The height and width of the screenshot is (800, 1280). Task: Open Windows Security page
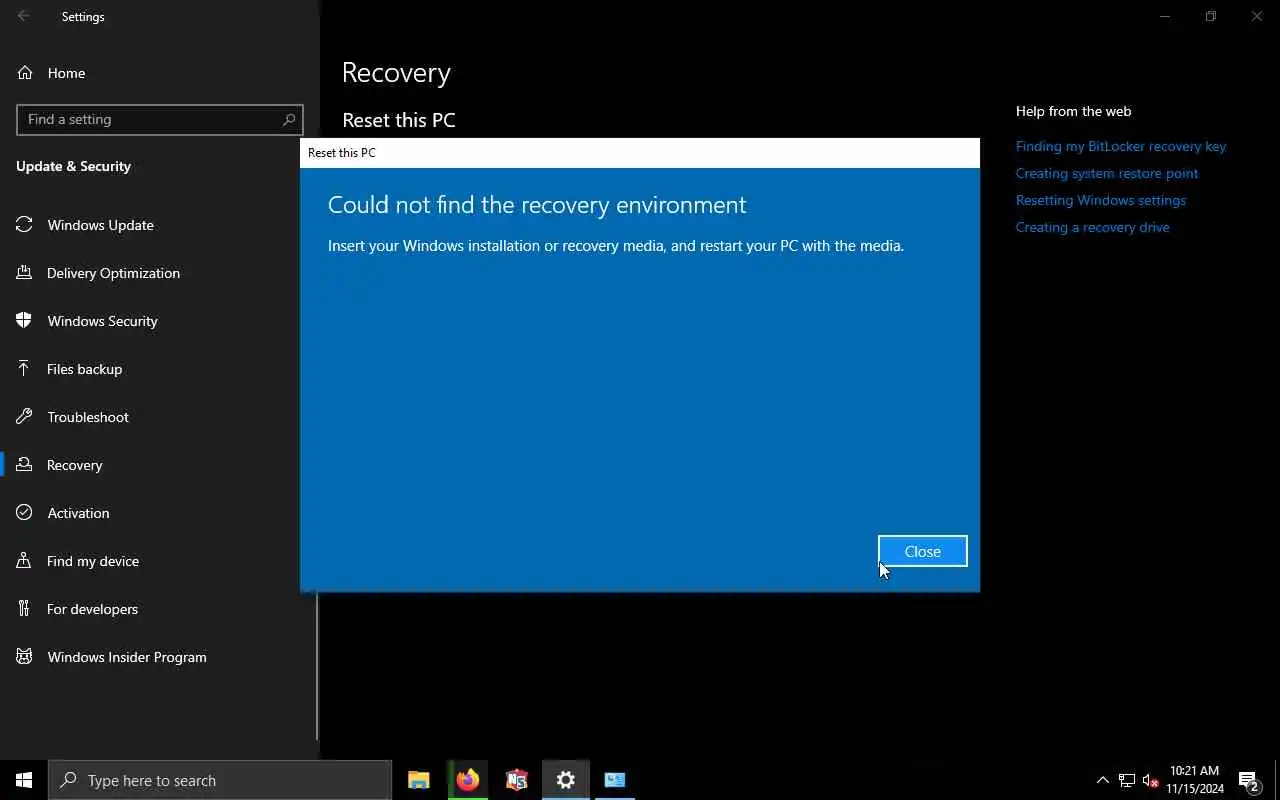click(160, 321)
